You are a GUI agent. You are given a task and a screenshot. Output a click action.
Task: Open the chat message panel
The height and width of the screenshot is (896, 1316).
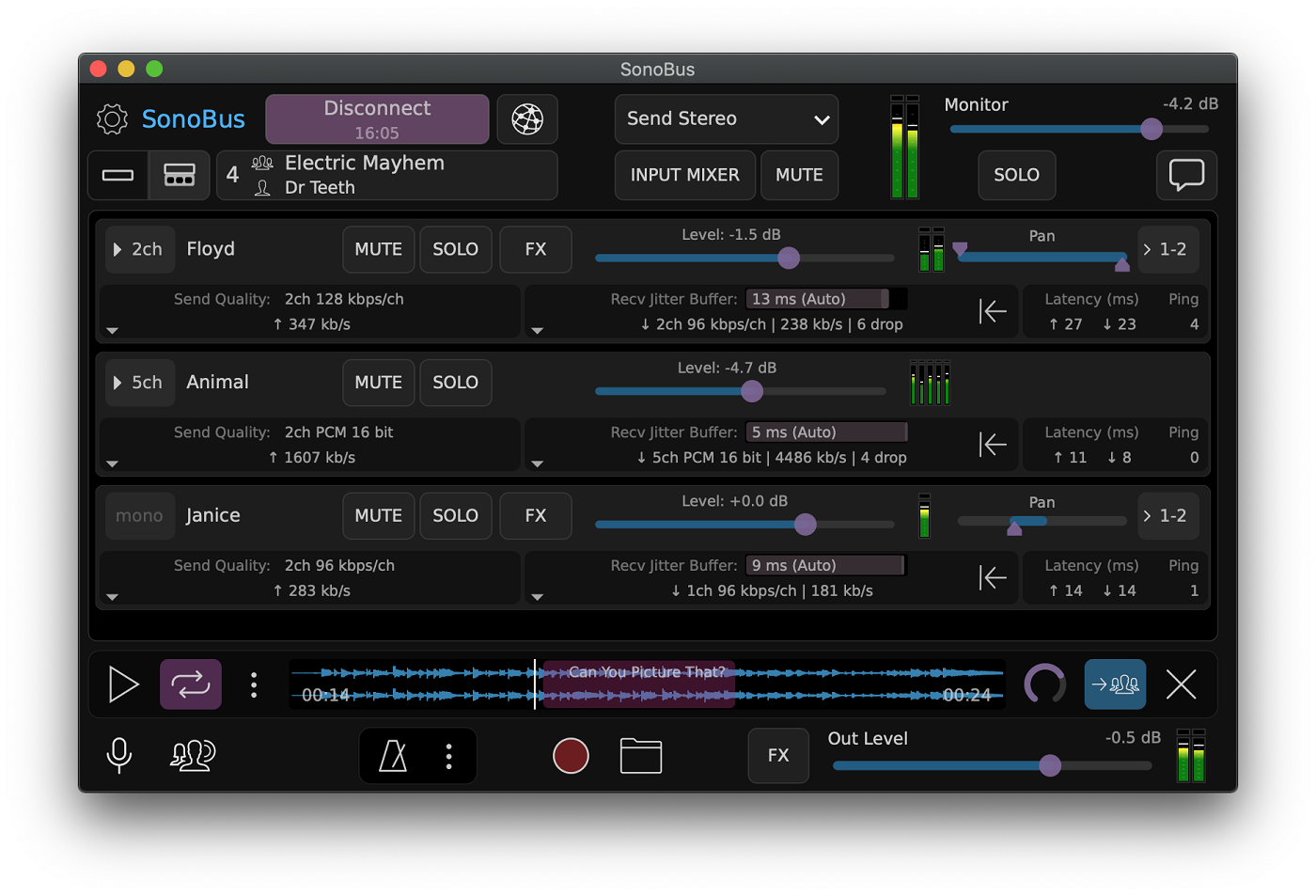click(1186, 175)
